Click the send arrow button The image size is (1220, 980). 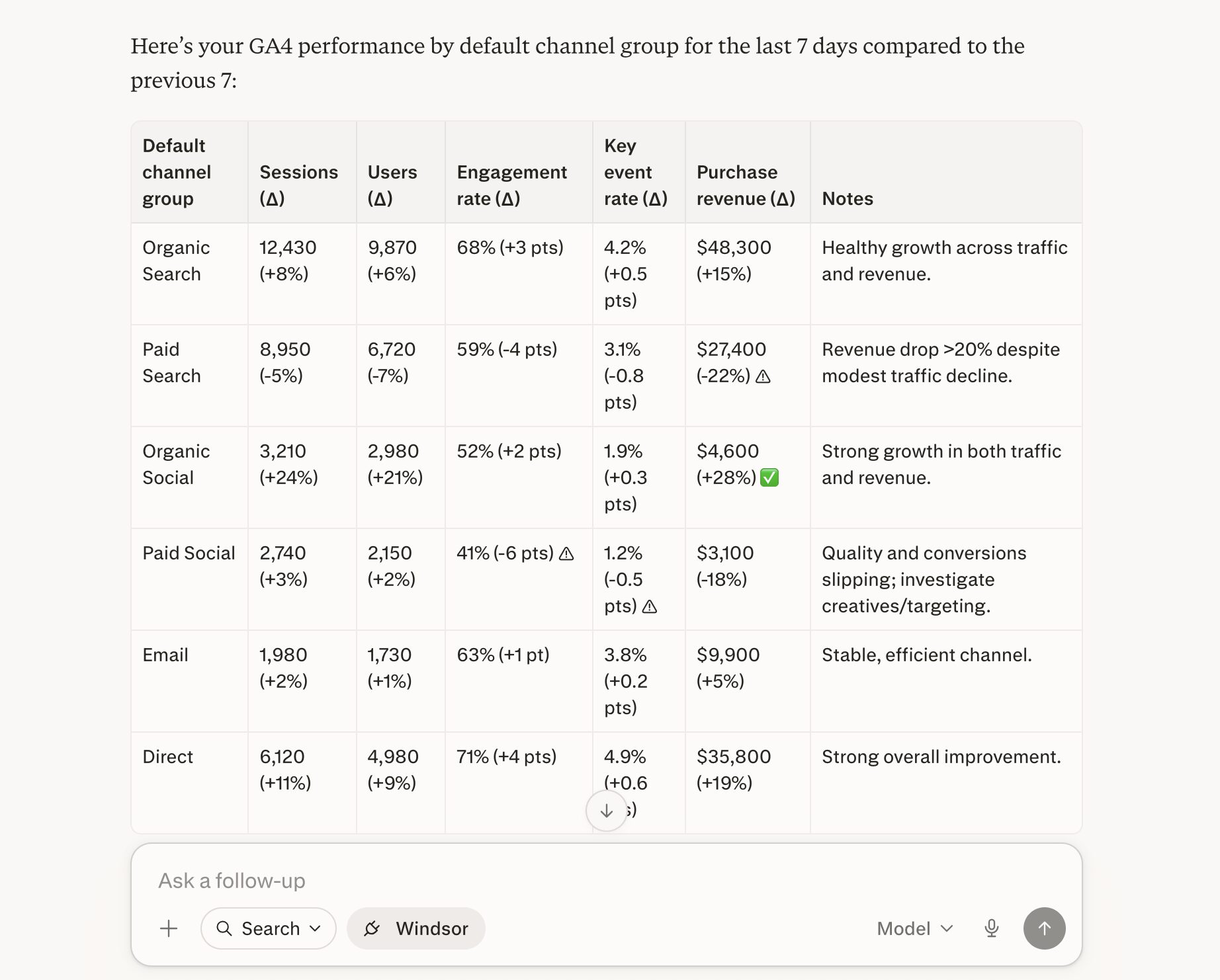(1044, 928)
